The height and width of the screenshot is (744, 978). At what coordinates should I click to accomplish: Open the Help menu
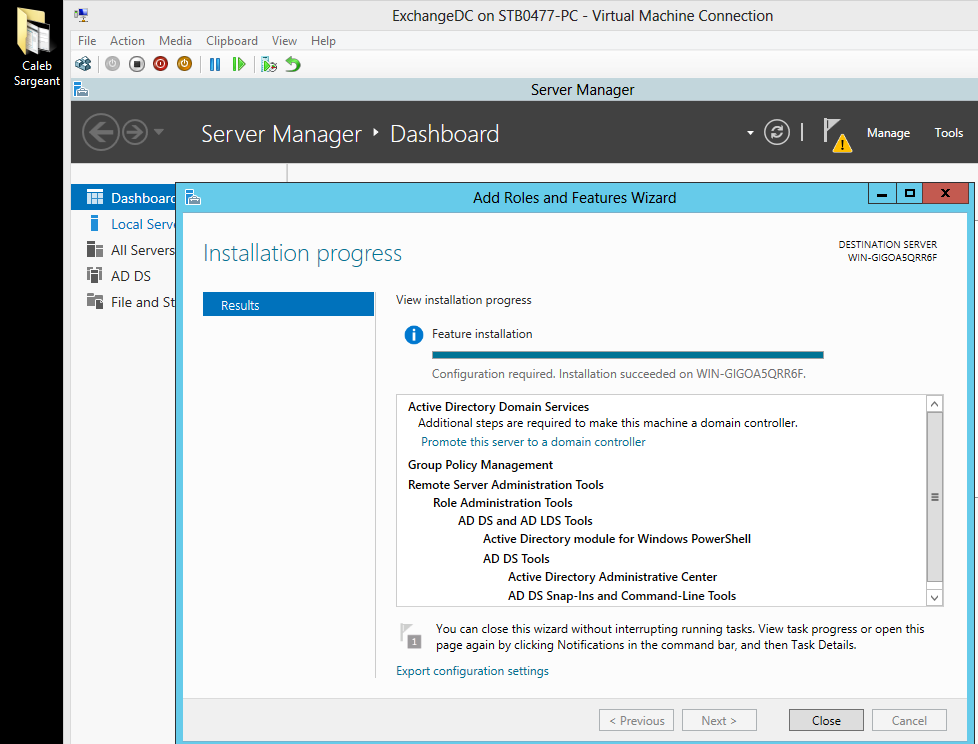[323, 41]
